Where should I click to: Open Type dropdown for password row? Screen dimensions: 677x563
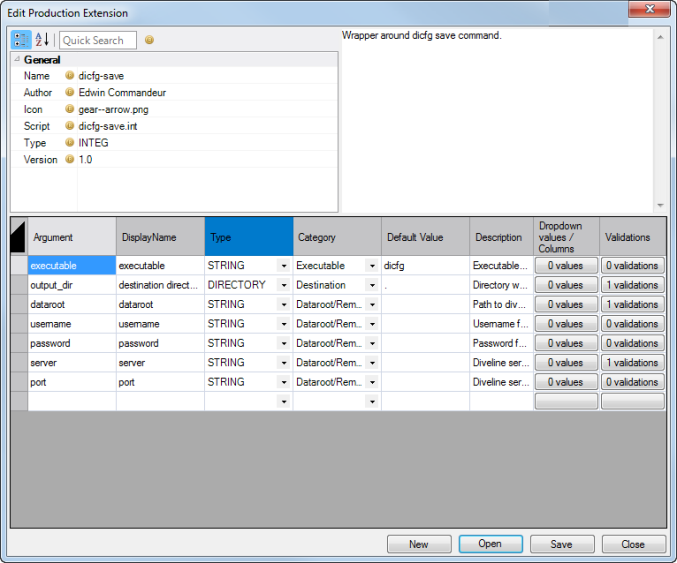pyautogui.click(x=284, y=343)
